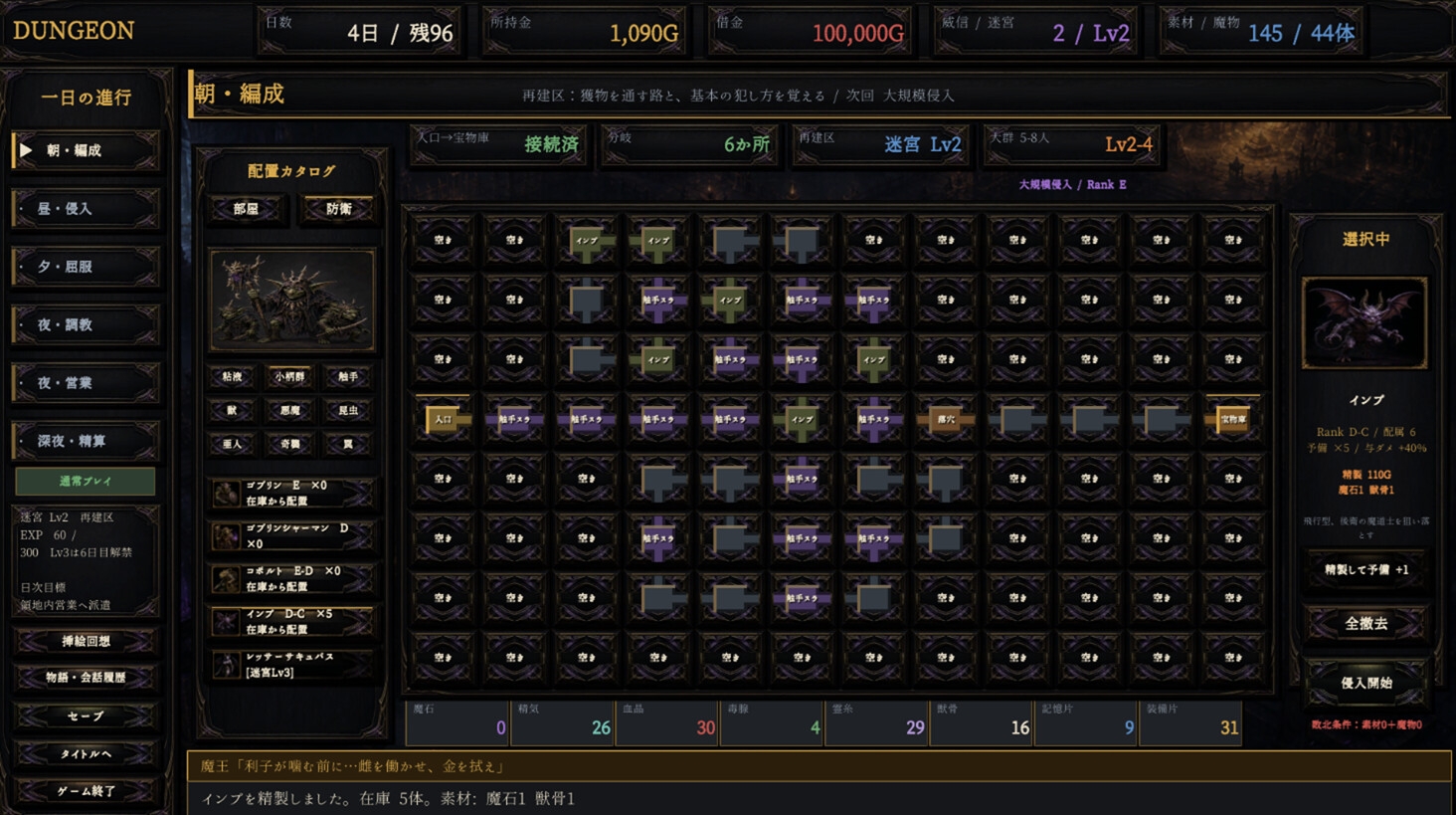Viewport: 1456px width, 815px height.
Task: Click the 日数 4日 / 残96 counter
Action: [360, 31]
